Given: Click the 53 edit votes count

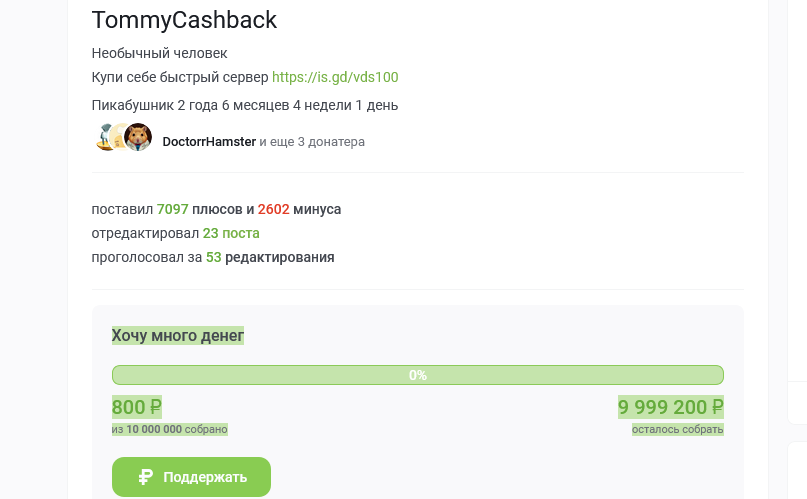Looking at the screenshot, I should coord(213,257).
